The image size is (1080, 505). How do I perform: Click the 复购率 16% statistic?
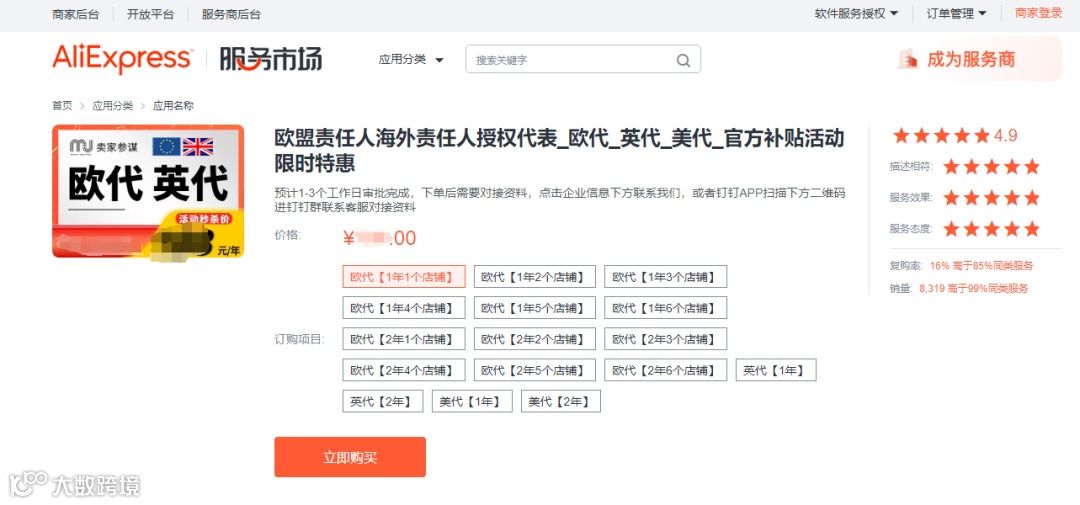(x=961, y=266)
